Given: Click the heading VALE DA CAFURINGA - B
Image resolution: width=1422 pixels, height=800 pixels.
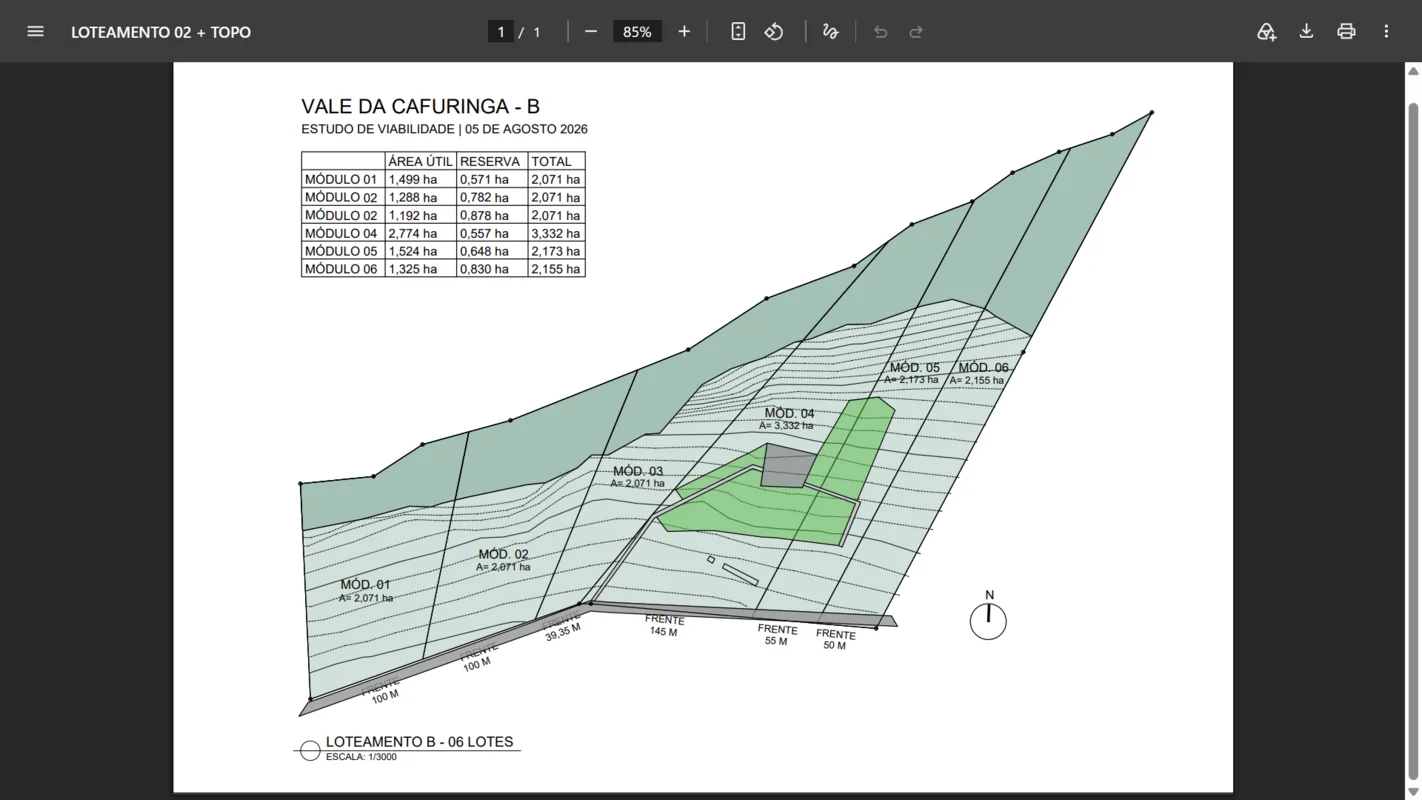Looking at the screenshot, I should [421, 106].
